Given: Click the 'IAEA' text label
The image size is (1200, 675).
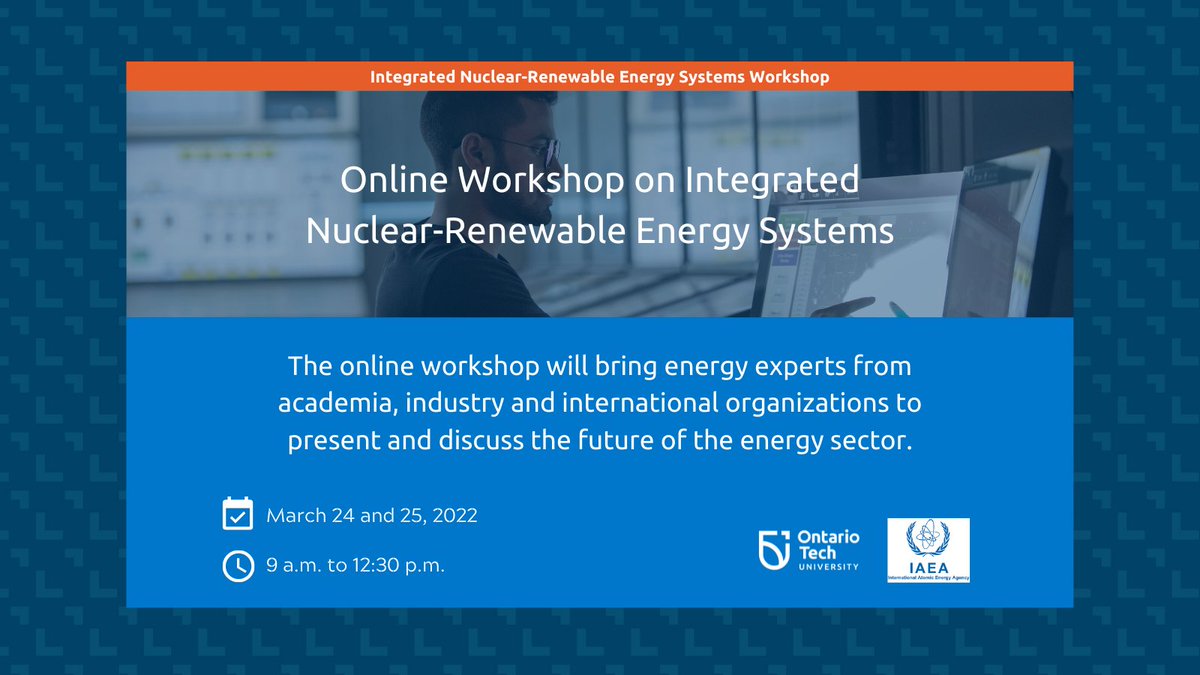Looking at the screenshot, I should tap(928, 565).
